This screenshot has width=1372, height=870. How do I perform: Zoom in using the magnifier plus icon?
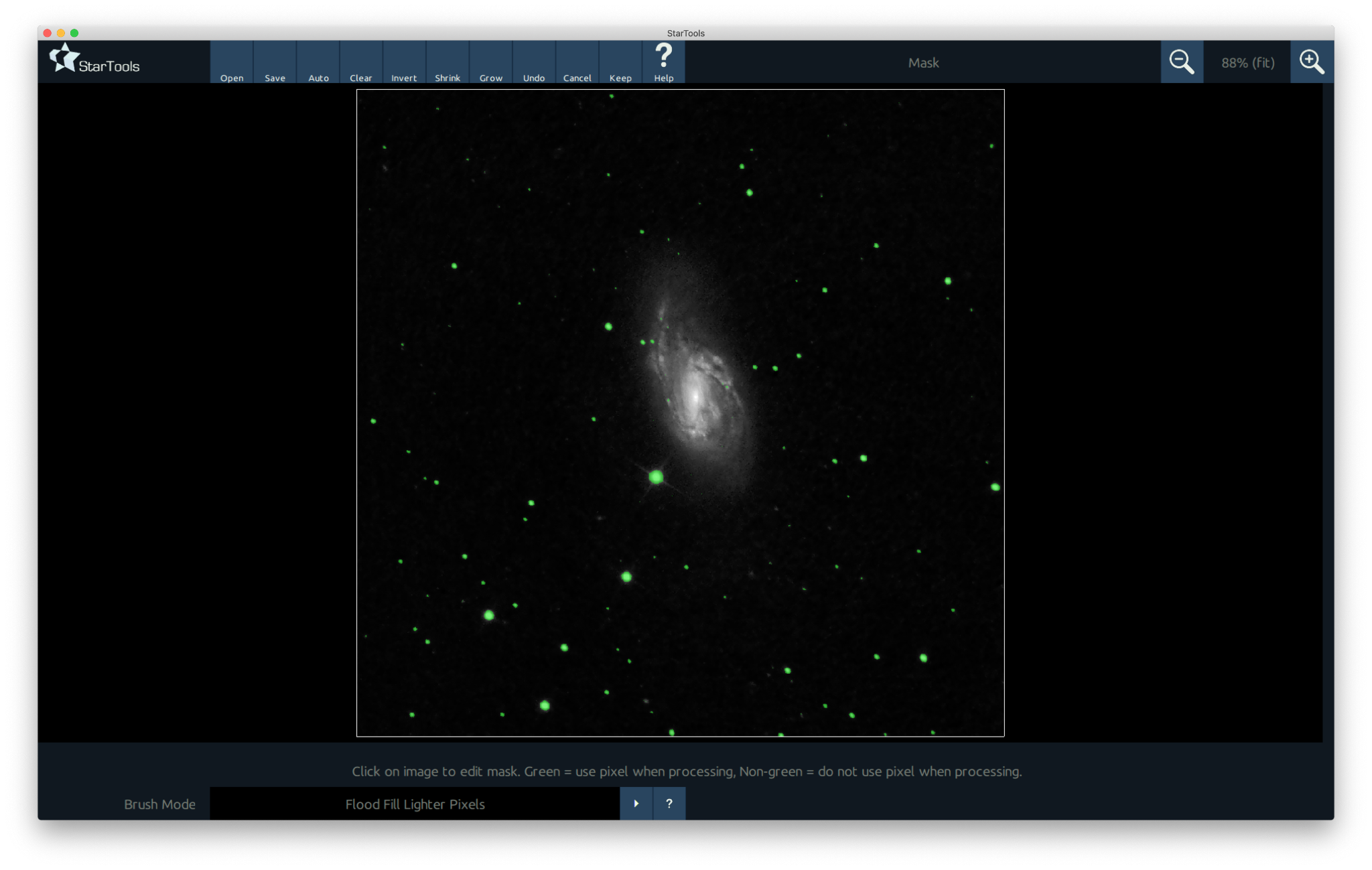[1312, 62]
